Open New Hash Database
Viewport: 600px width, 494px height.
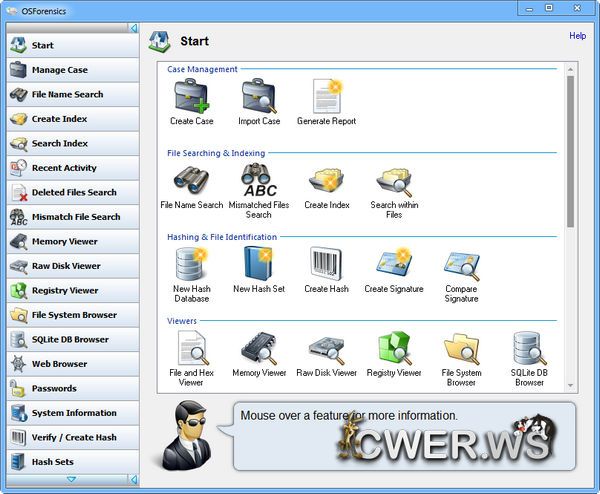pos(191,264)
